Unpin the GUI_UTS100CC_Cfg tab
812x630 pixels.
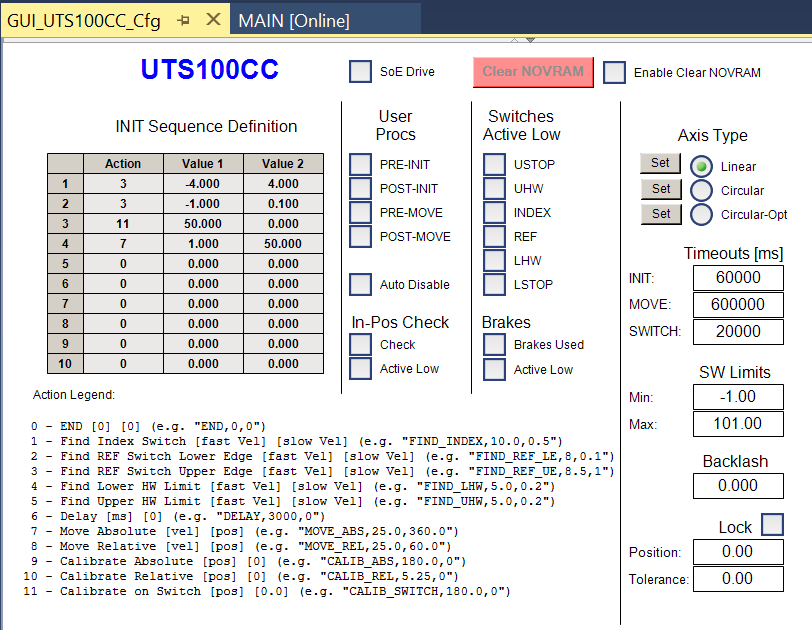pyautogui.click(x=183, y=17)
